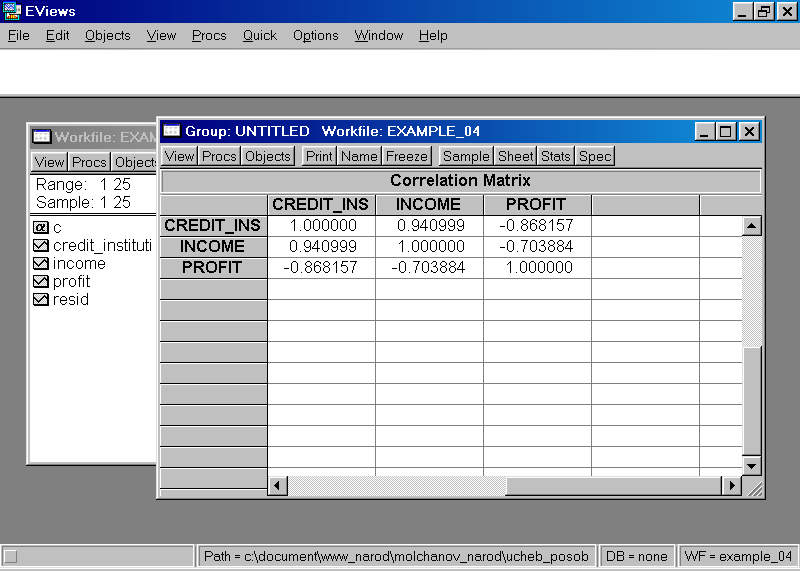Click Range: 1 25 in the Workfile window
800x571 pixels.
tap(83, 184)
